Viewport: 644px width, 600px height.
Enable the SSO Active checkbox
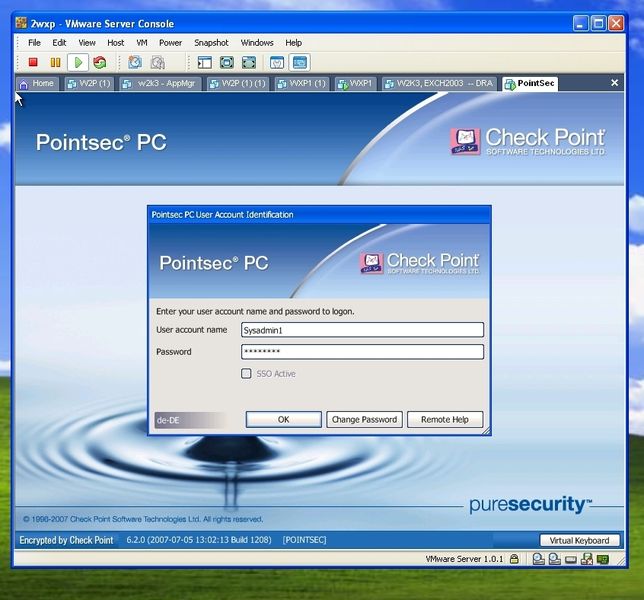coord(246,373)
